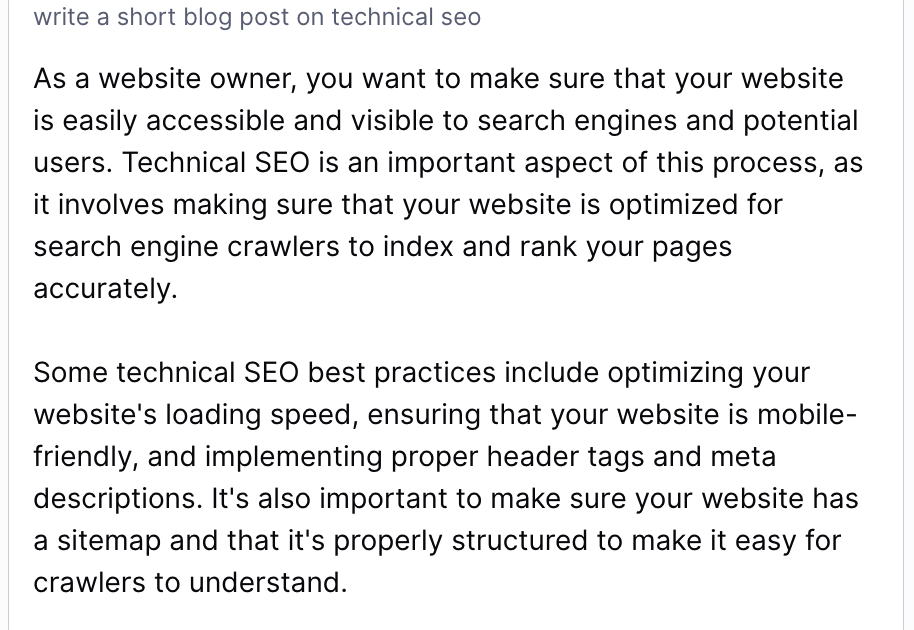Click the word "accurately." ending first paragraph
Image resolution: width=914 pixels, height=630 pixels.
(x=106, y=289)
